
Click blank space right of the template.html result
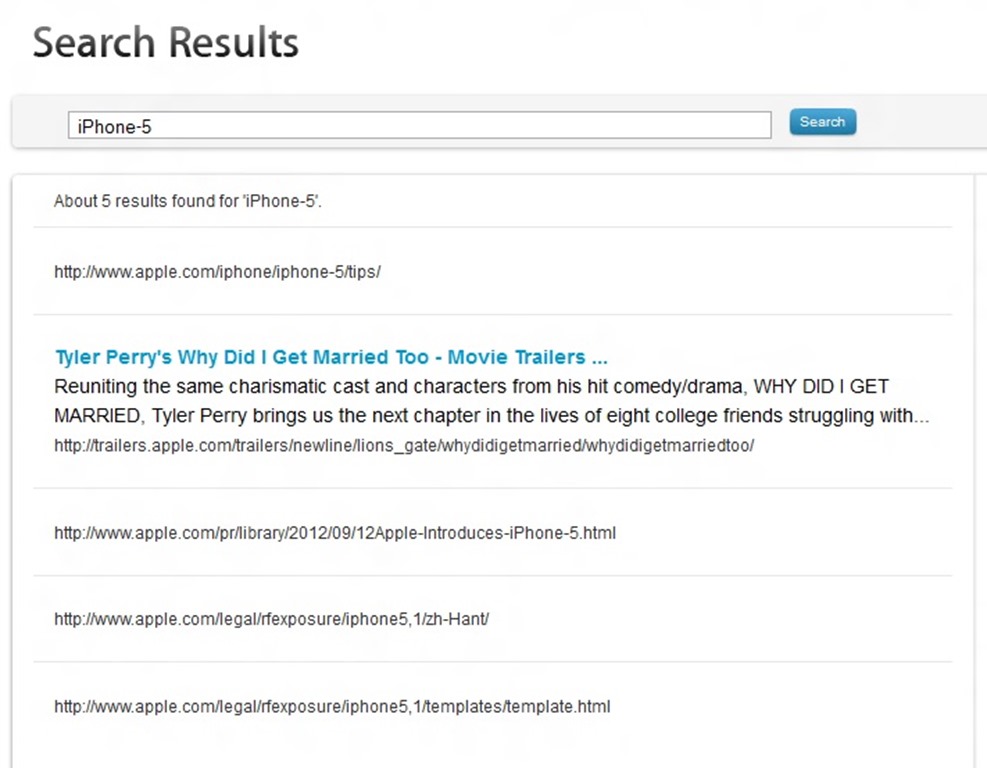[780, 707]
